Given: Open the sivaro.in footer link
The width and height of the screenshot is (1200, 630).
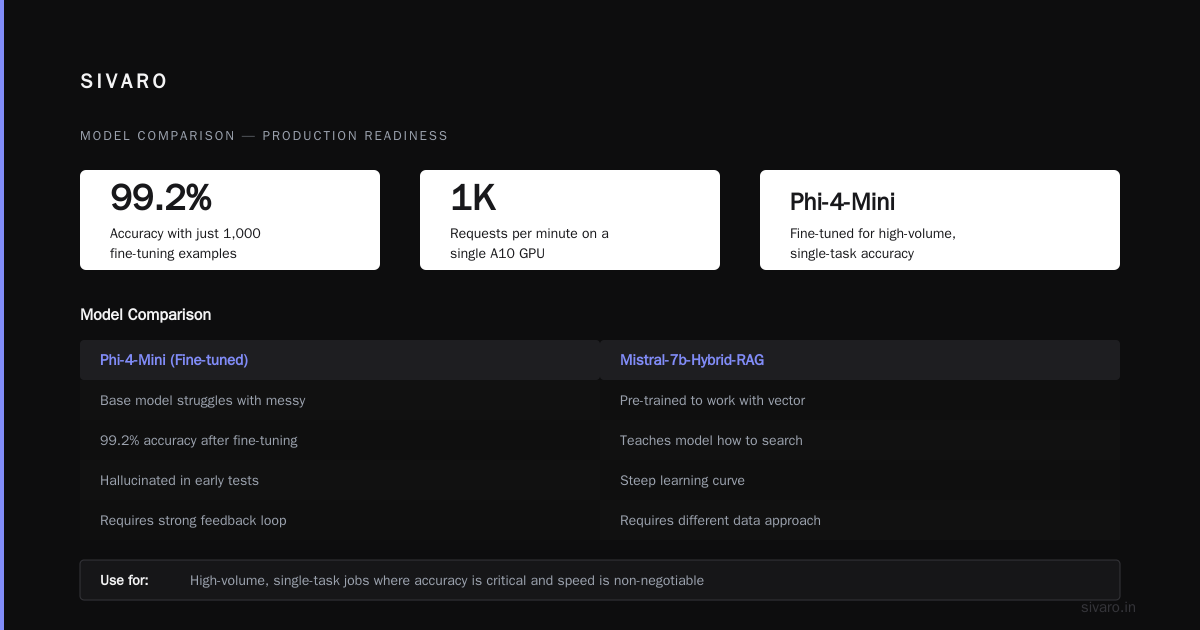Looking at the screenshot, I should pos(1109,607).
